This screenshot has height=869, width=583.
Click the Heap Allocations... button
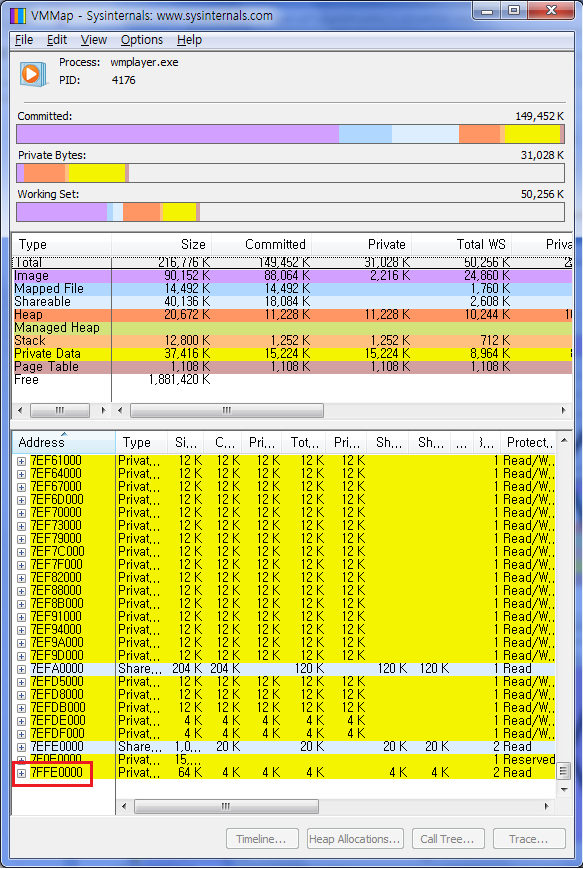[355, 839]
